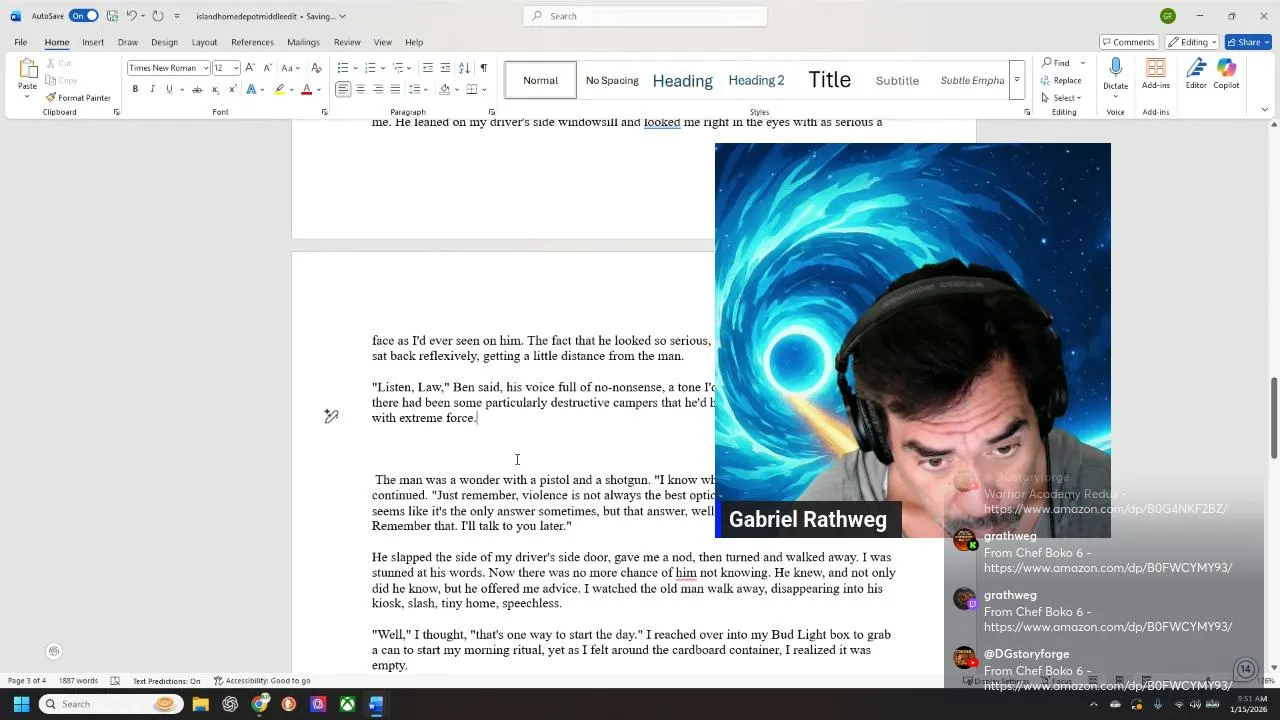Apply Subscript formatting
This screenshot has height=720, width=1280.
coord(214,89)
